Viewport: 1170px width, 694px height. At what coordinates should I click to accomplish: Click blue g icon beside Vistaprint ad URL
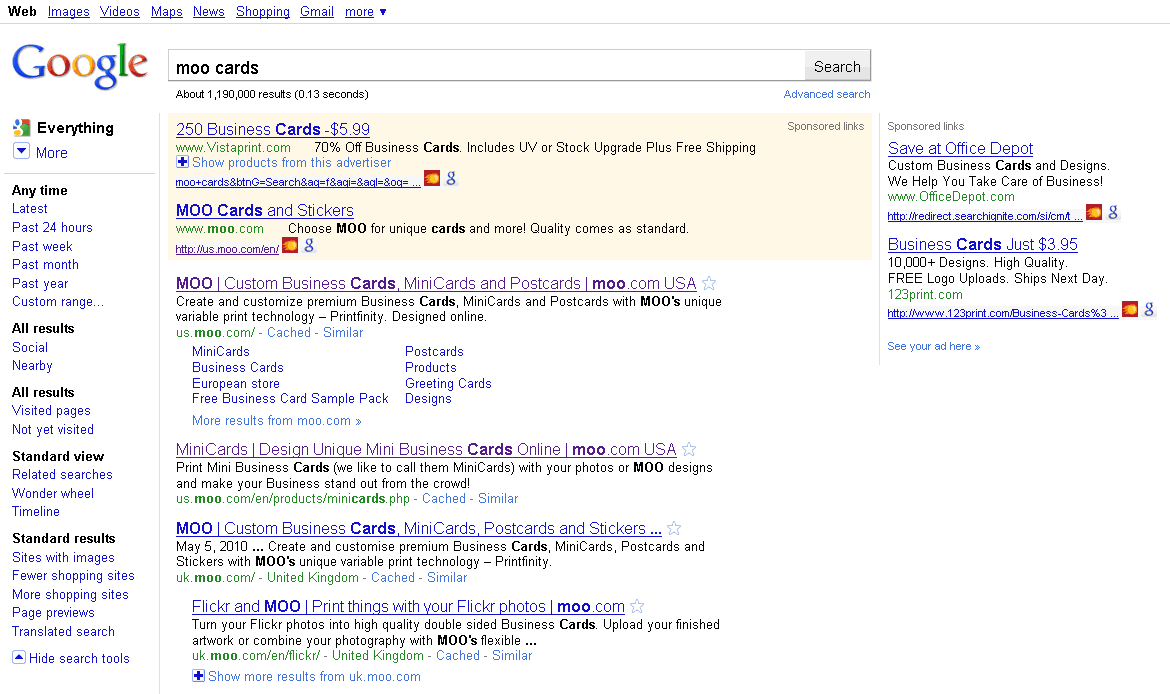click(x=451, y=178)
